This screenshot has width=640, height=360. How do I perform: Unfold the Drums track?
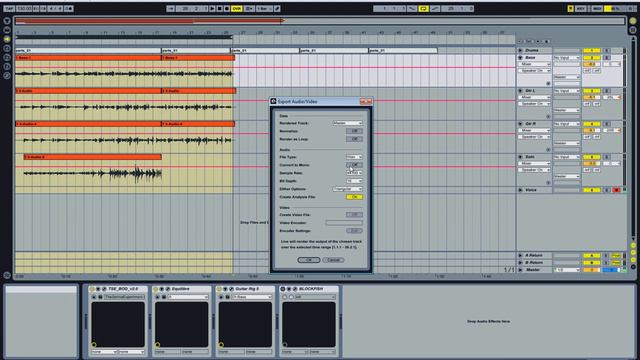[520, 51]
